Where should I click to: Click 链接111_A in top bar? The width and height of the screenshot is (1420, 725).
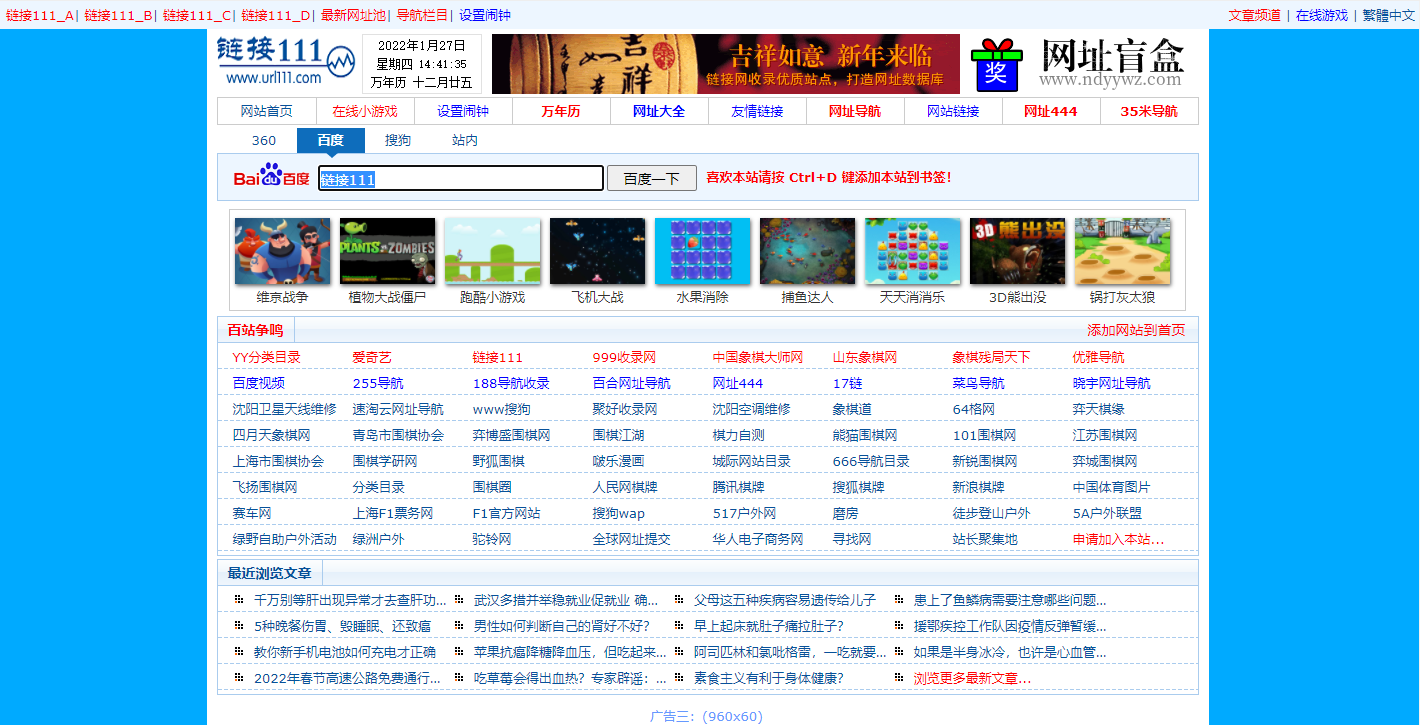point(40,15)
